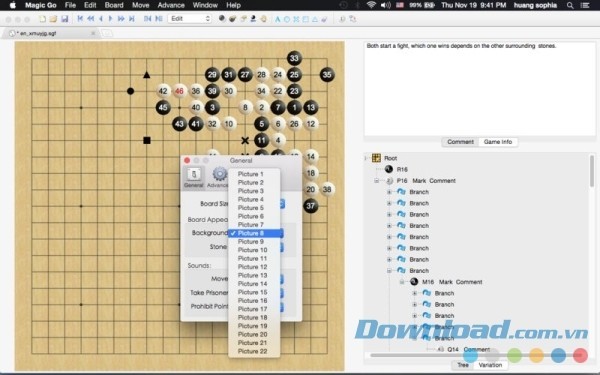Select the X mark tool
Image resolution: width=600 pixels, height=375 pixels.
(x=296, y=19)
